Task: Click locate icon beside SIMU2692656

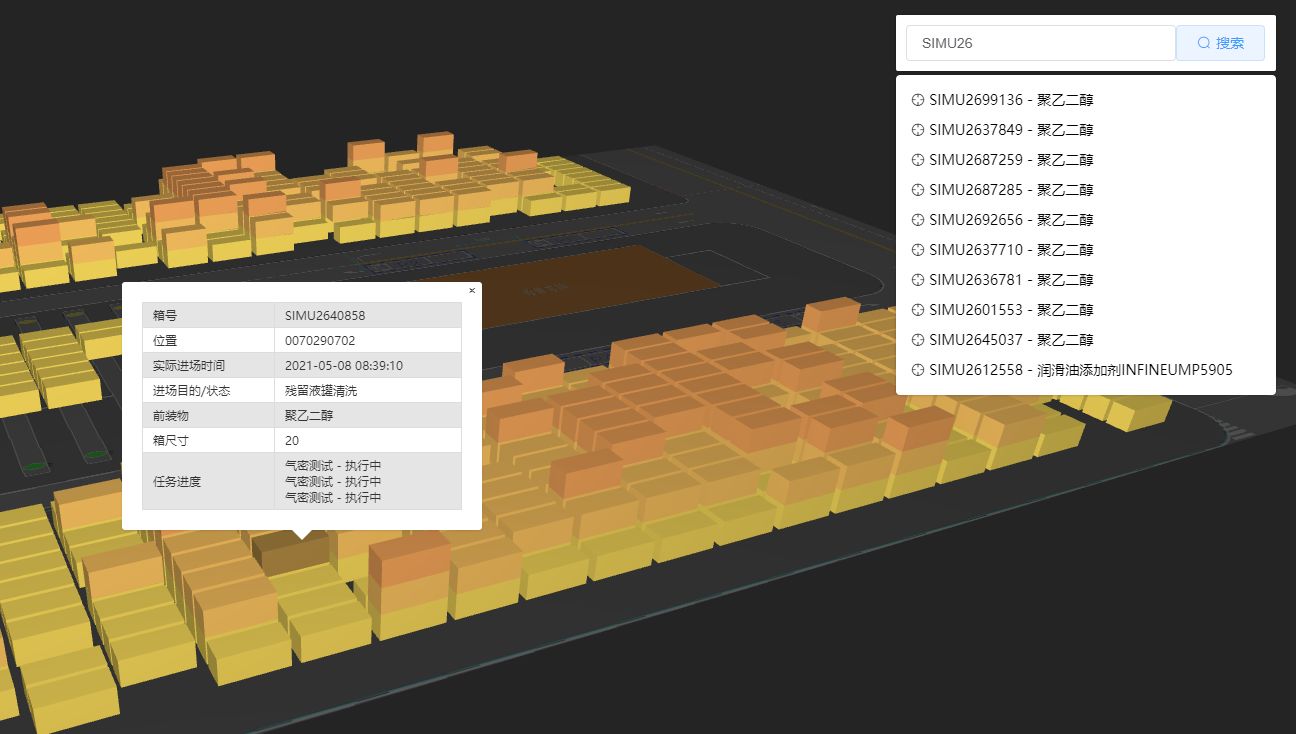Action: [918, 220]
